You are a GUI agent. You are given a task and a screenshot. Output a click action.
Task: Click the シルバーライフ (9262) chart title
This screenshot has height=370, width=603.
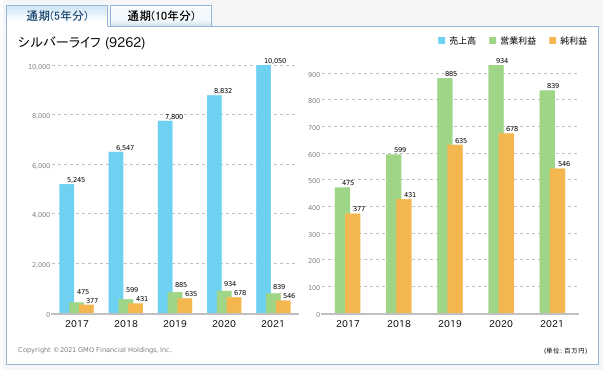point(82,42)
